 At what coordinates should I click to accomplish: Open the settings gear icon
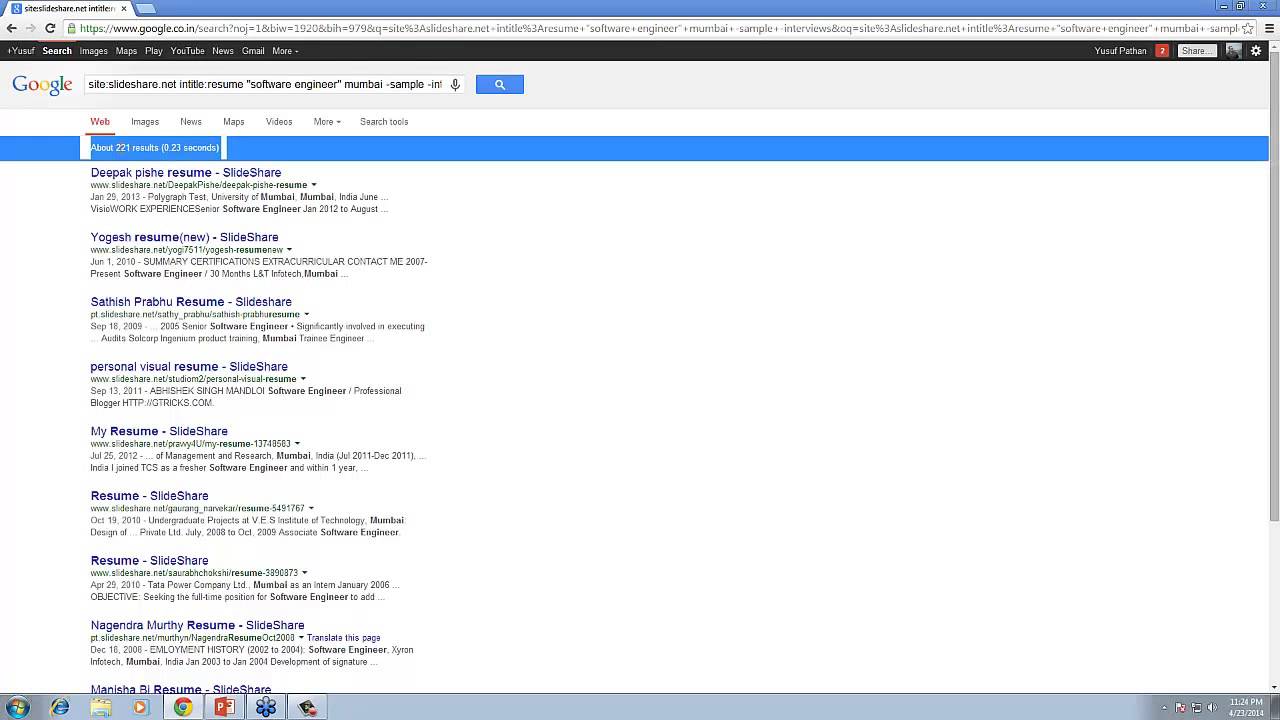(1257, 51)
